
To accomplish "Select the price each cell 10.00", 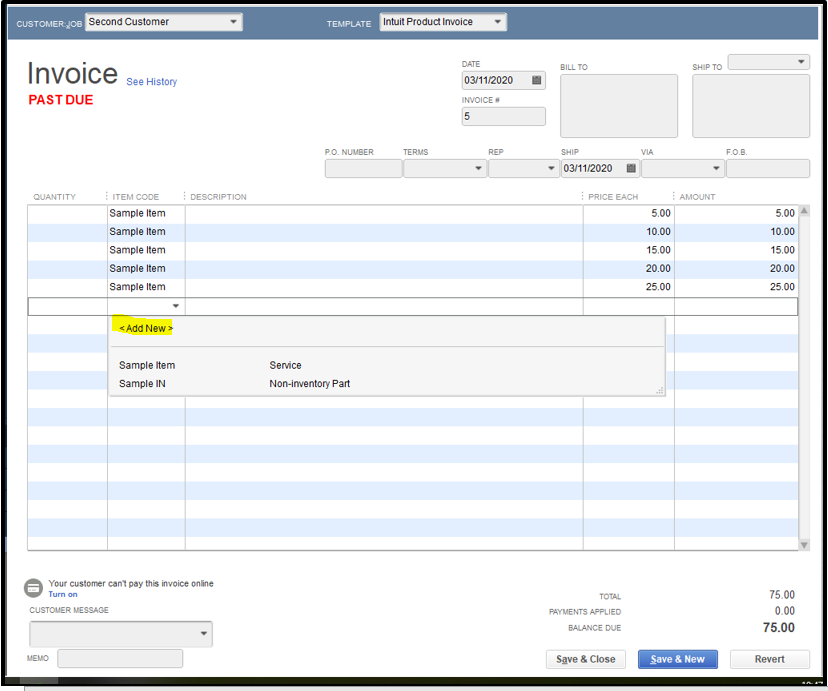I will click(x=628, y=232).
